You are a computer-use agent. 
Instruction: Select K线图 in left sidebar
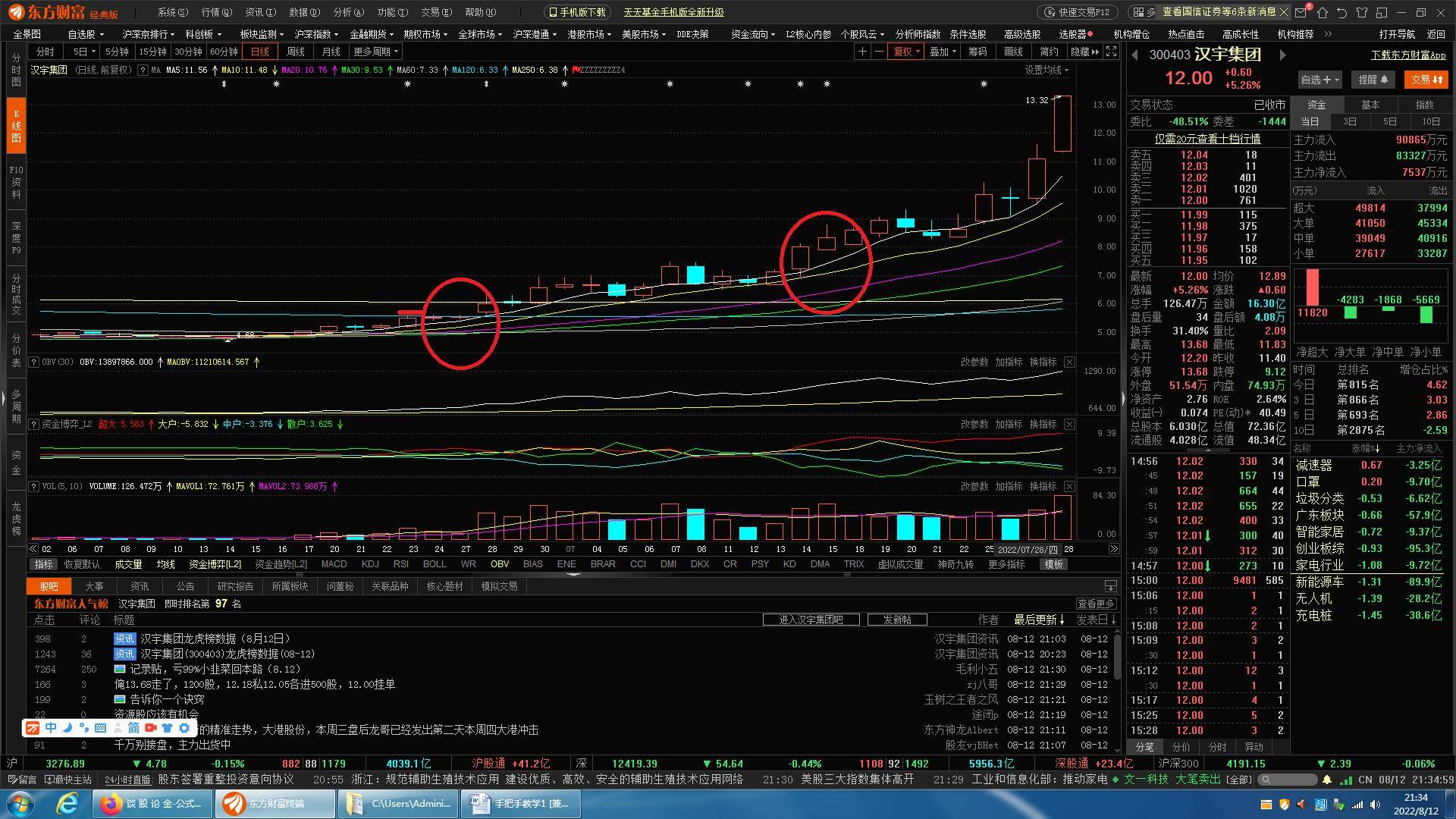coord(16,126)
